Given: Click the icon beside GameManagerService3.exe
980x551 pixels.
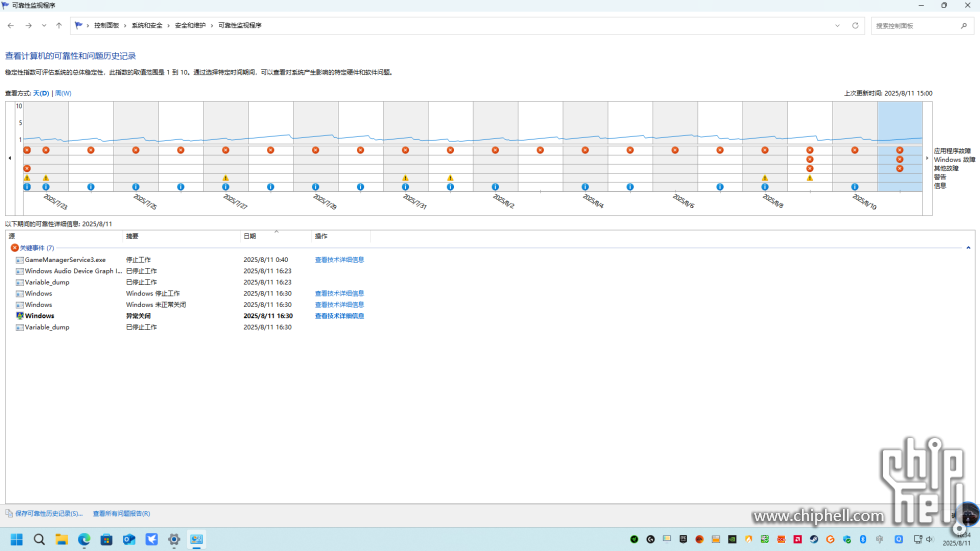Looking at the screenshot, I should click(x=19, y=260).
